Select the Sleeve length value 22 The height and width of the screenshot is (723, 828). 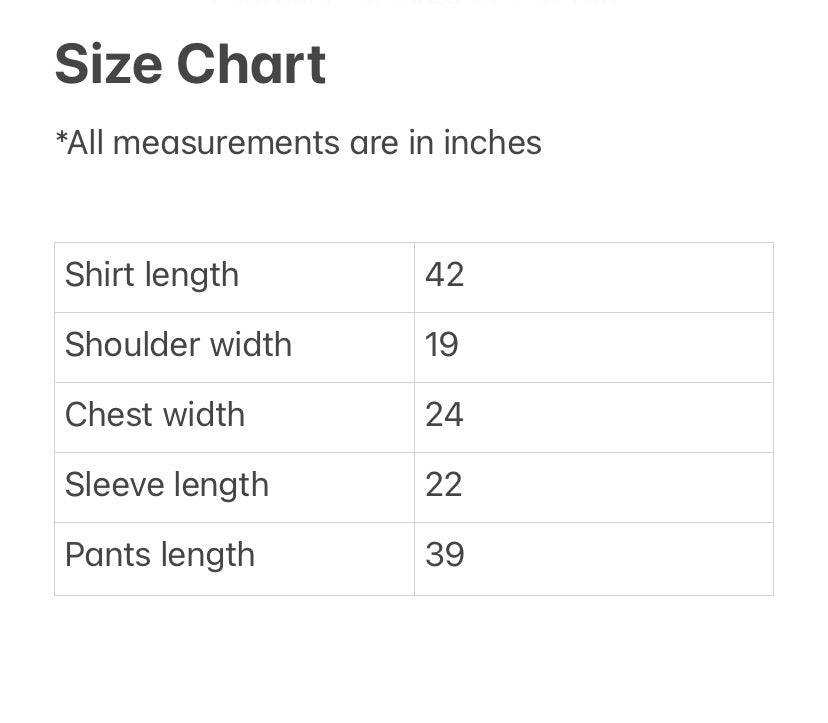pyautogui.click(x=444, y=485)
